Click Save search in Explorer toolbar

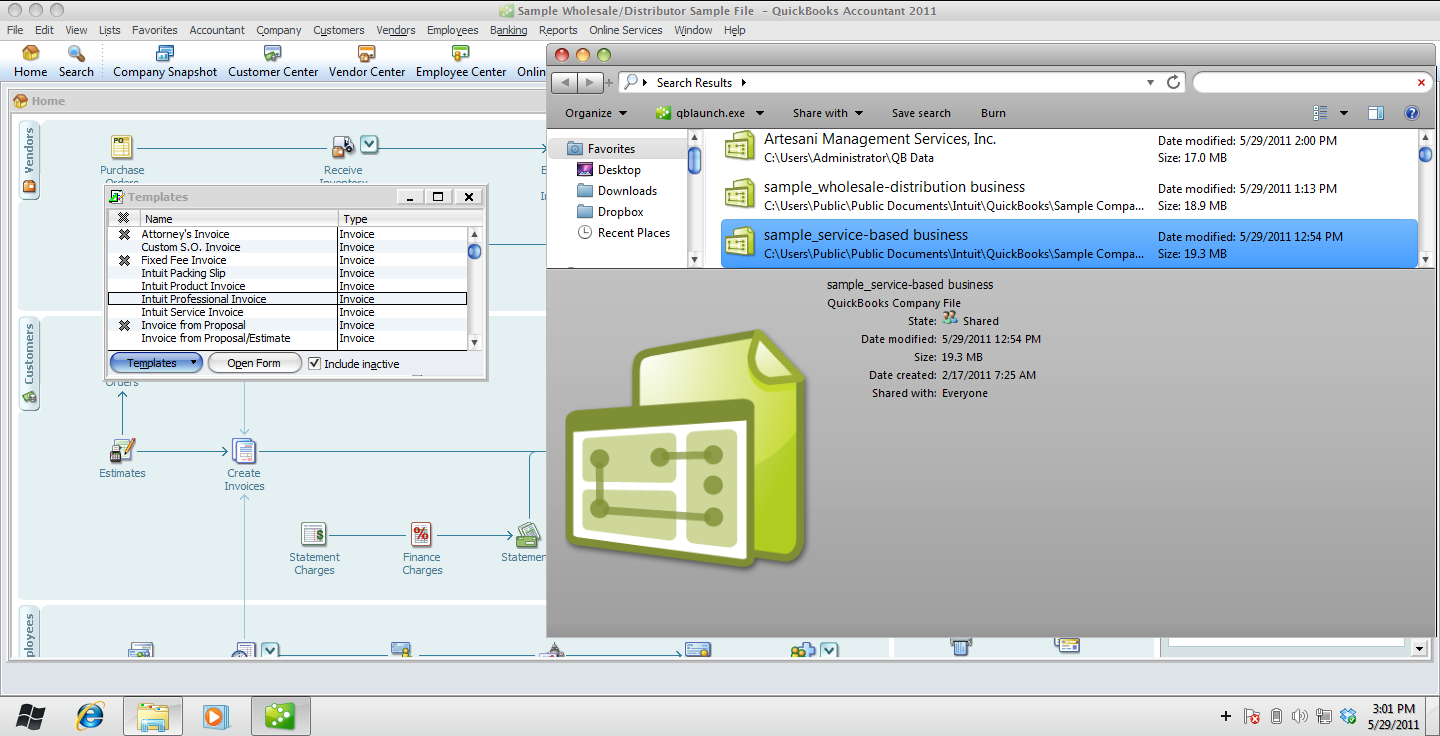click(921, 113)
